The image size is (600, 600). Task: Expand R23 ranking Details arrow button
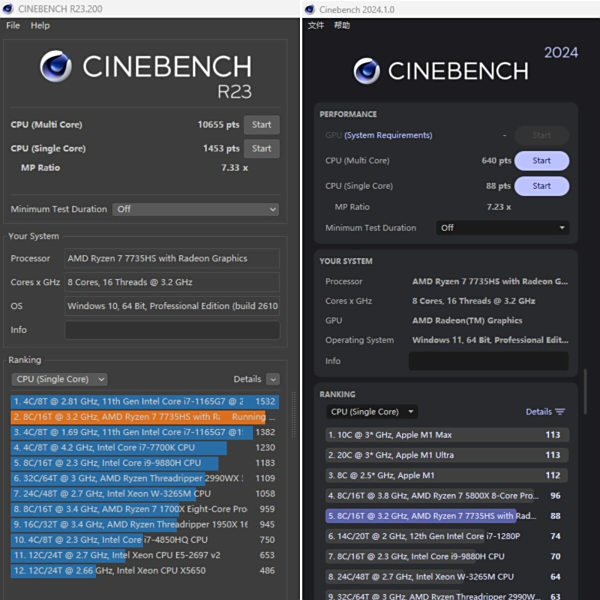pos(273,379)
